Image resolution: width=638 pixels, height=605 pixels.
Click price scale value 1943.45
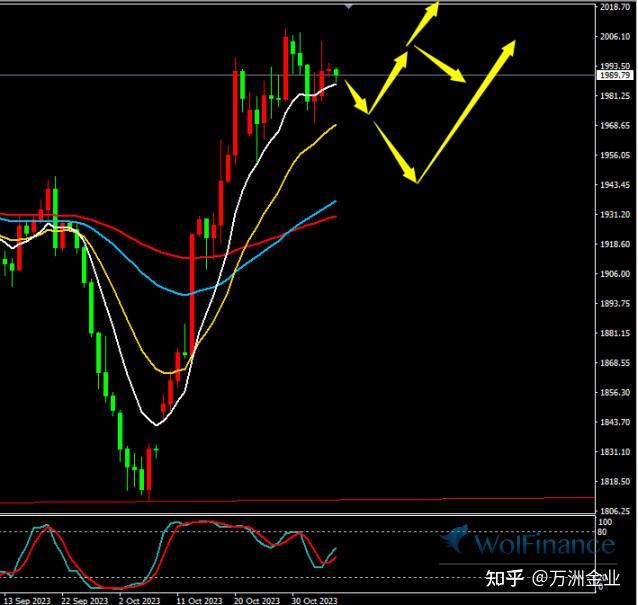615,185
